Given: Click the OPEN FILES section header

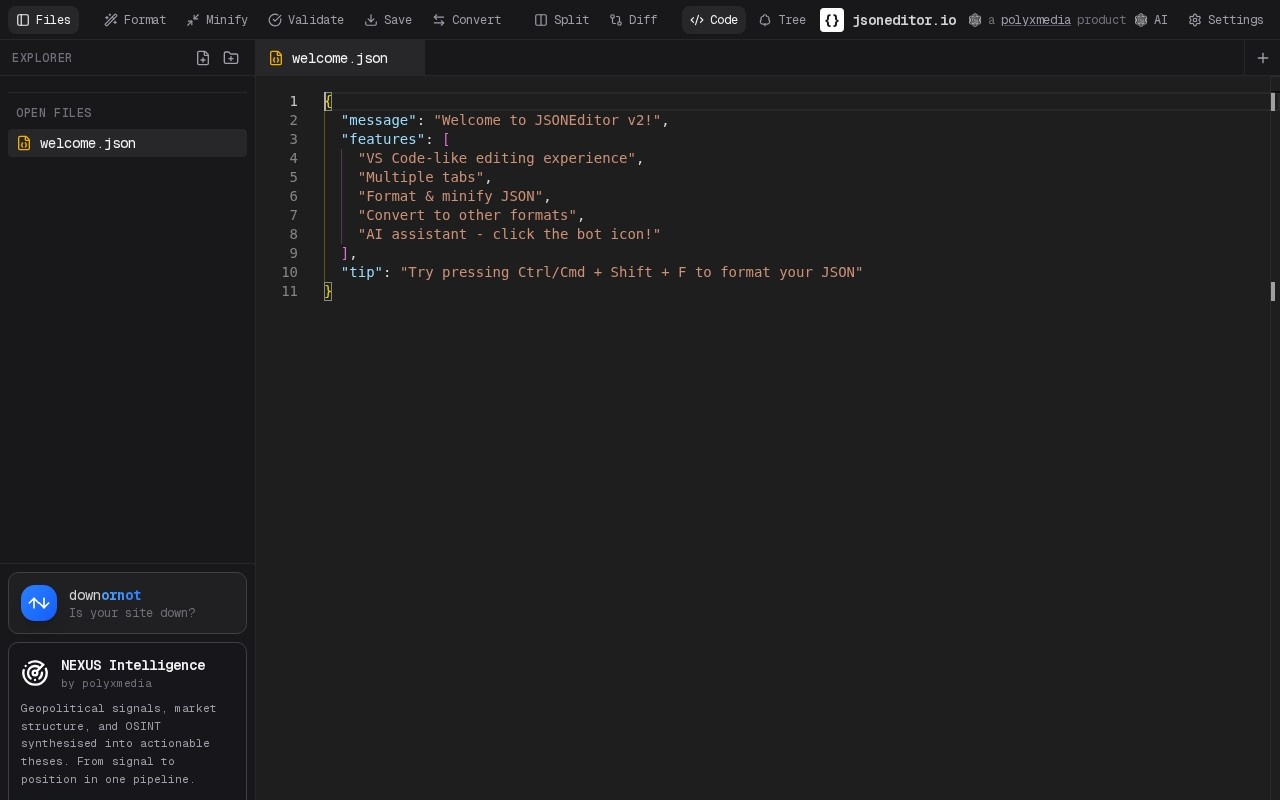Looking at the screenshot, I should pos(54,113).
